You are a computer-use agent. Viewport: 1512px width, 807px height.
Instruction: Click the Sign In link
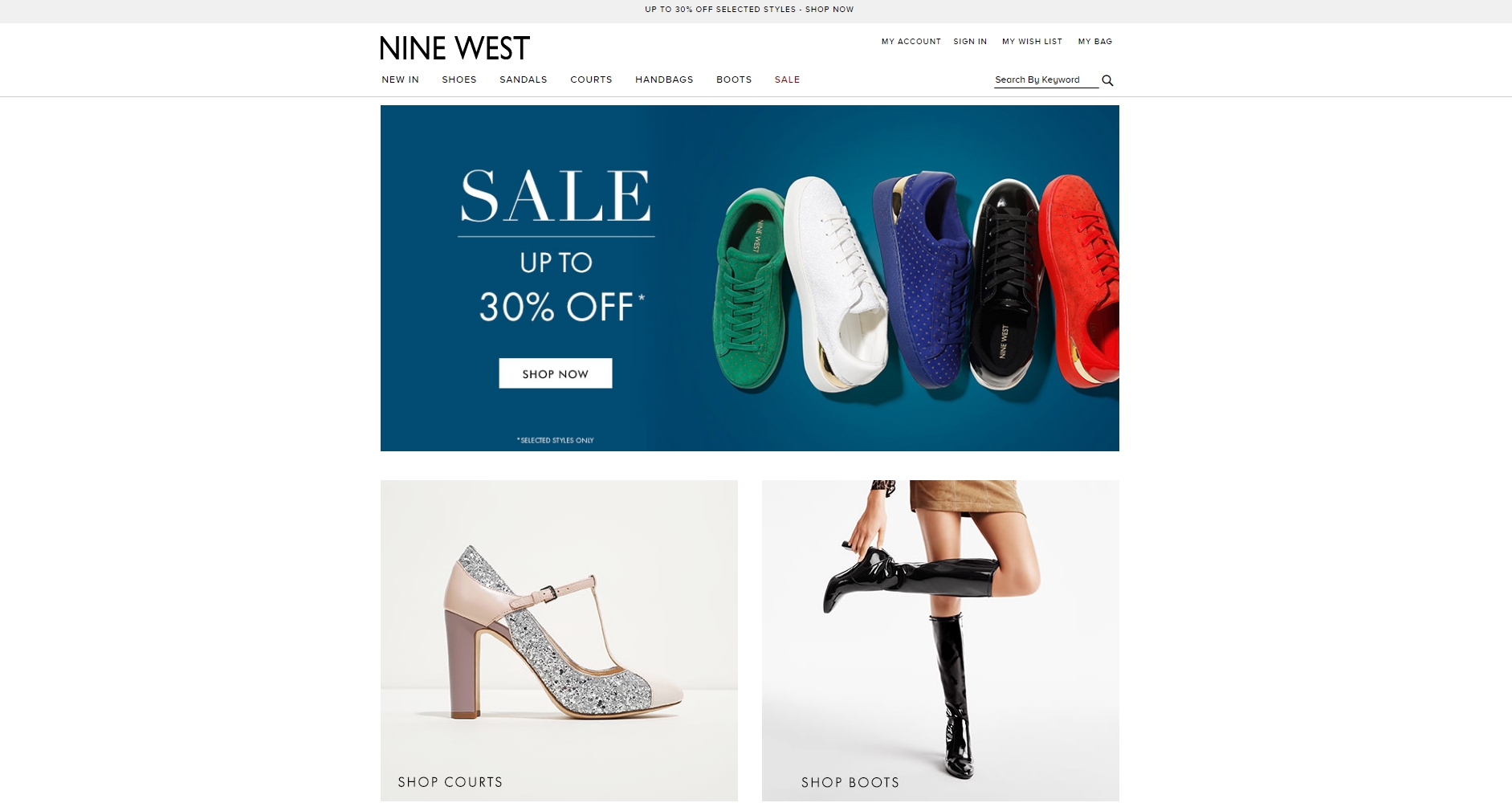(x=970, y=42)
